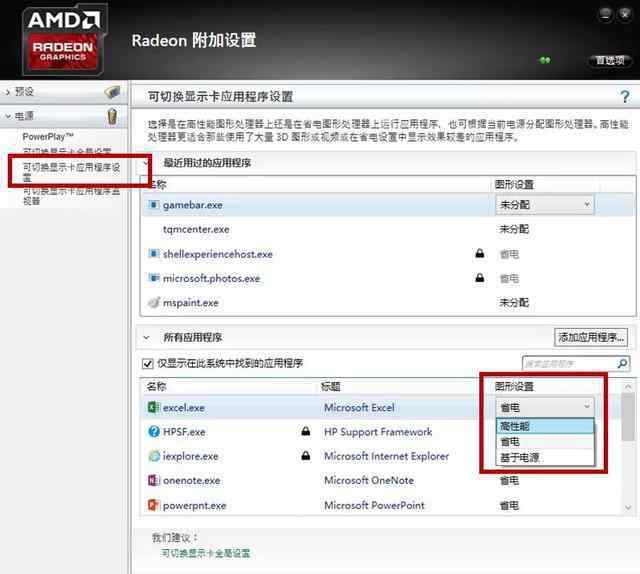Click the 未分配 value for mspaint.exe
Image resolution: width=640 pixels, height=574 pixels.
click(514, 303)
